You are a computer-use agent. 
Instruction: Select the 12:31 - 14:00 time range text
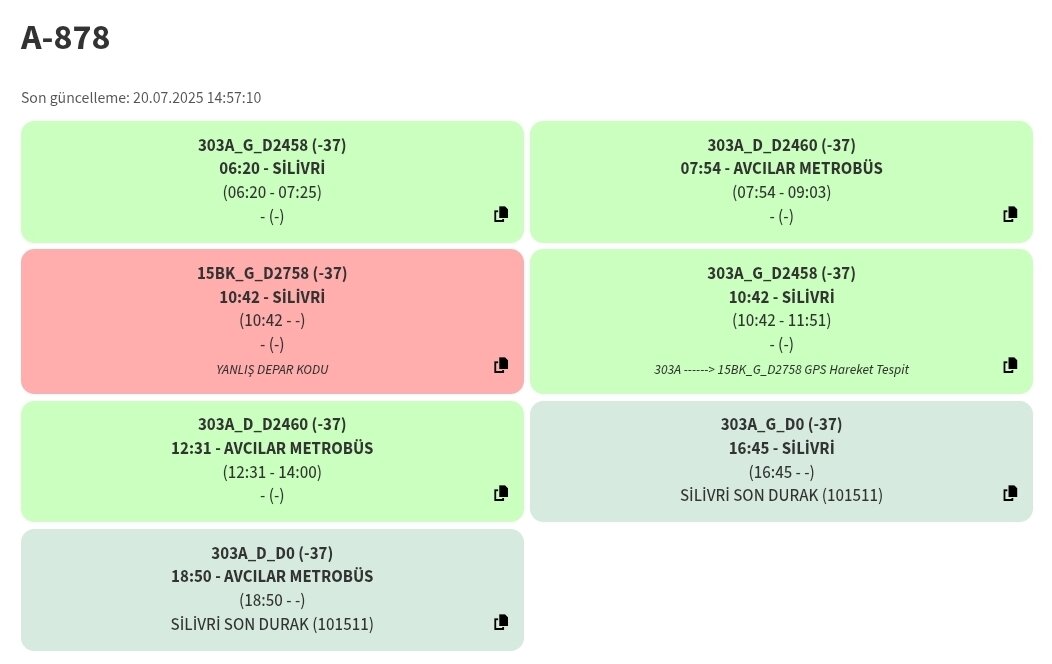point(272,472)
